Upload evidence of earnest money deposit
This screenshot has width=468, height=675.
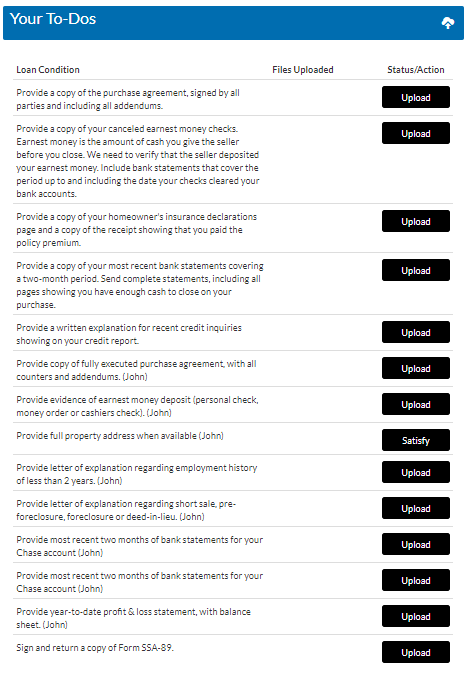415,404
